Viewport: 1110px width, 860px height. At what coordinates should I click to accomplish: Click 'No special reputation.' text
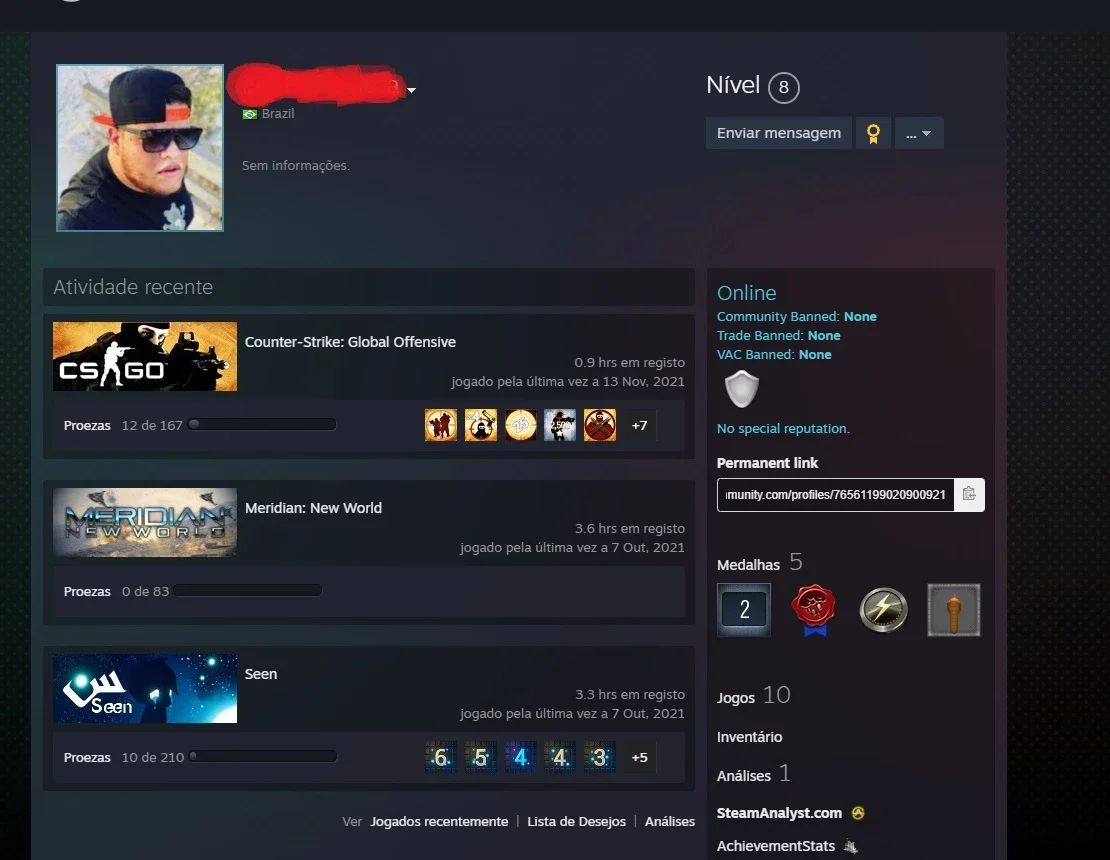click(783, 428)
